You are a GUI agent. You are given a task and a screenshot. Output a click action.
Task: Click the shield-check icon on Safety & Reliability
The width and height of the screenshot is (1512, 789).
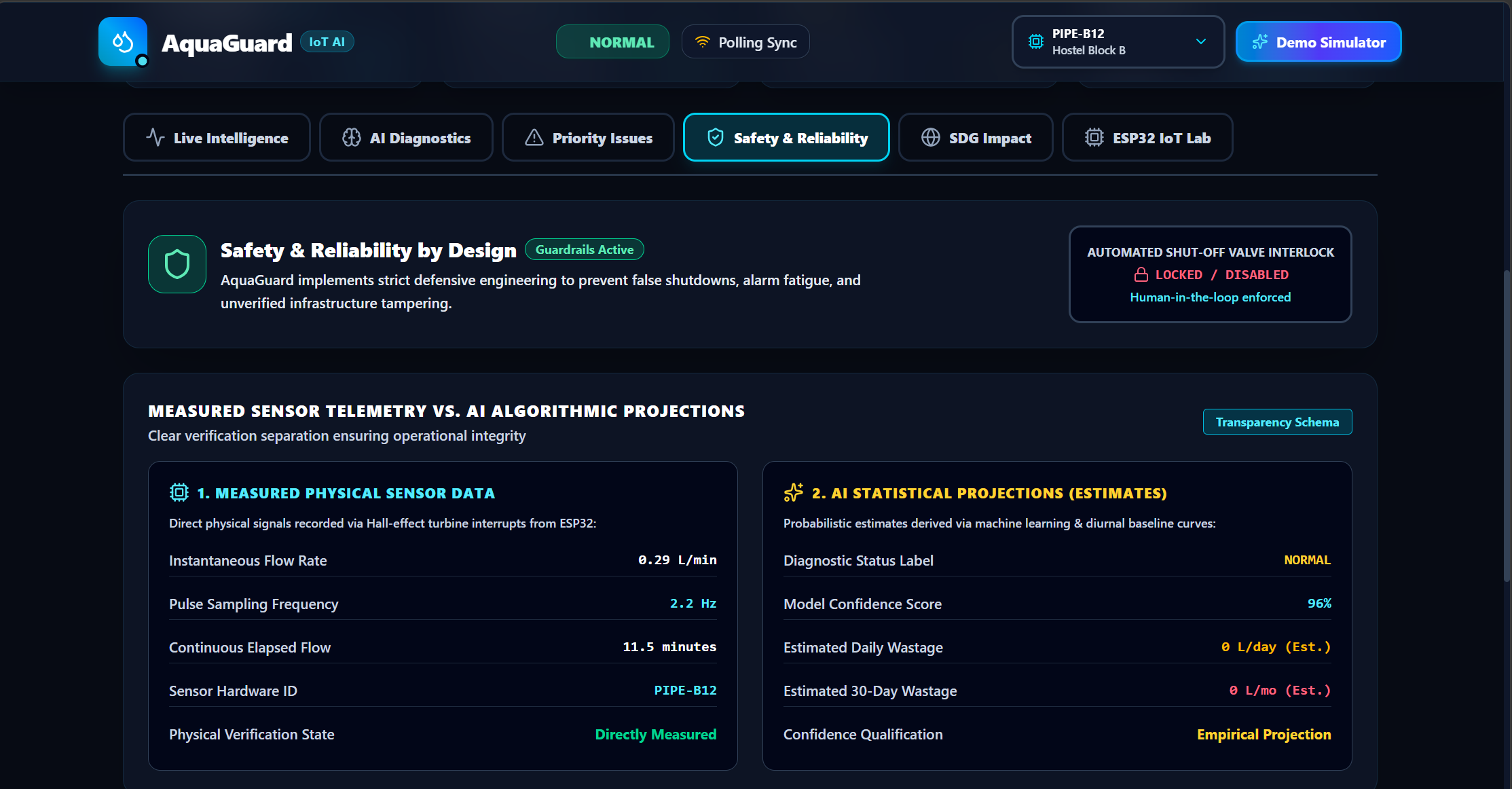(715, 138)
